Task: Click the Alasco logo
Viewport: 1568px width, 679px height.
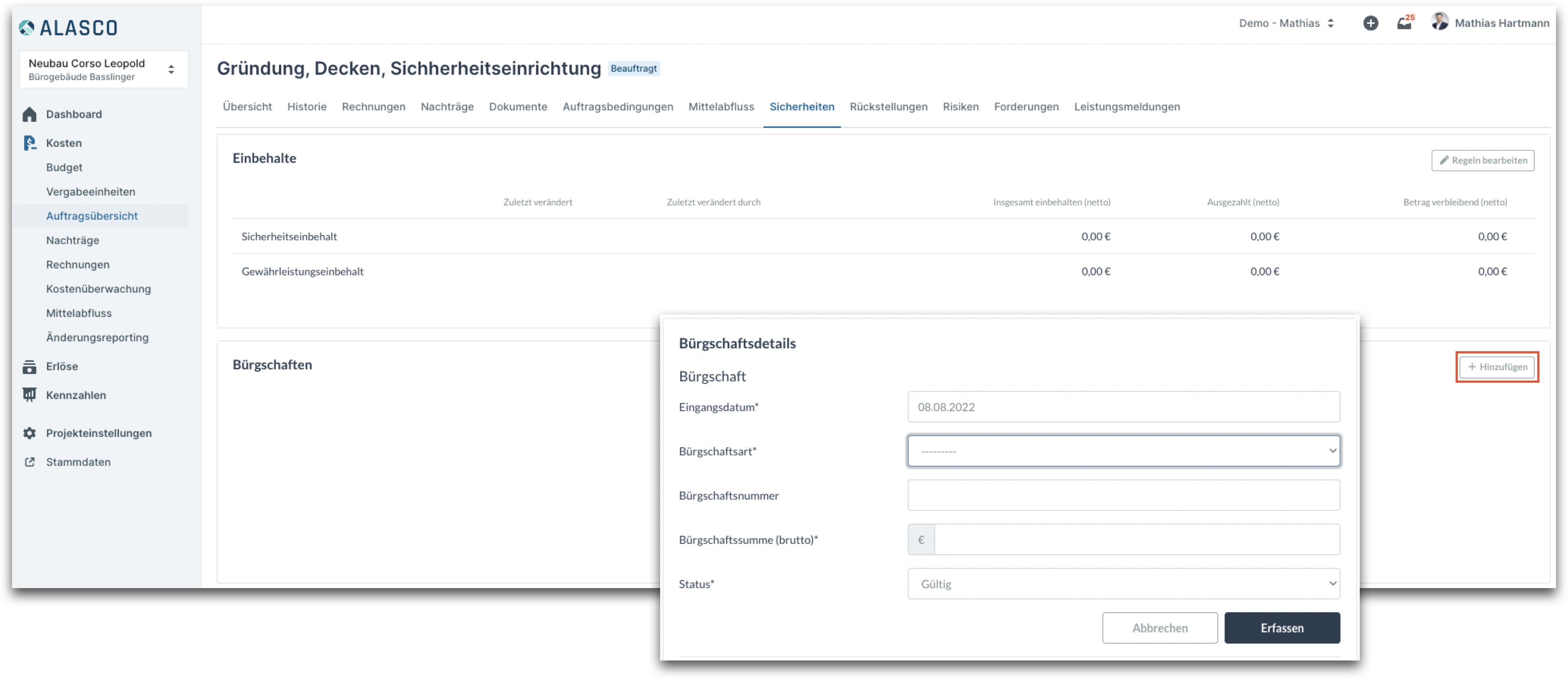Action: click(68, 27)
